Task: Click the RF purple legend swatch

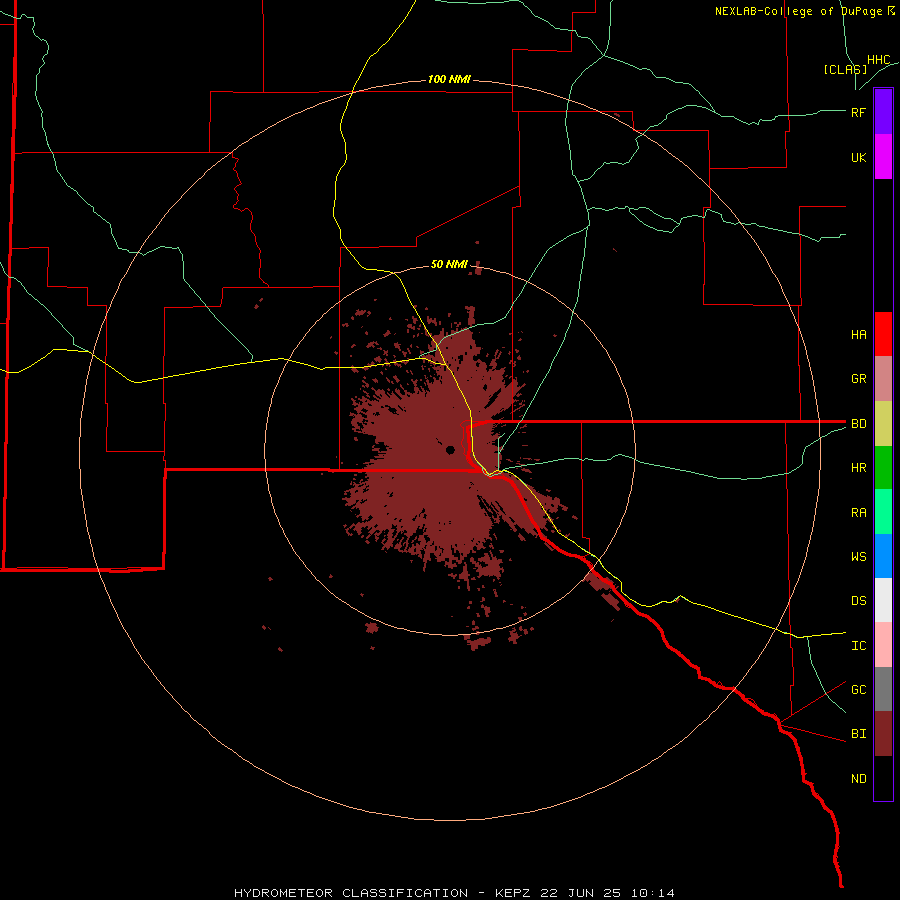Action: click(883, 112)
